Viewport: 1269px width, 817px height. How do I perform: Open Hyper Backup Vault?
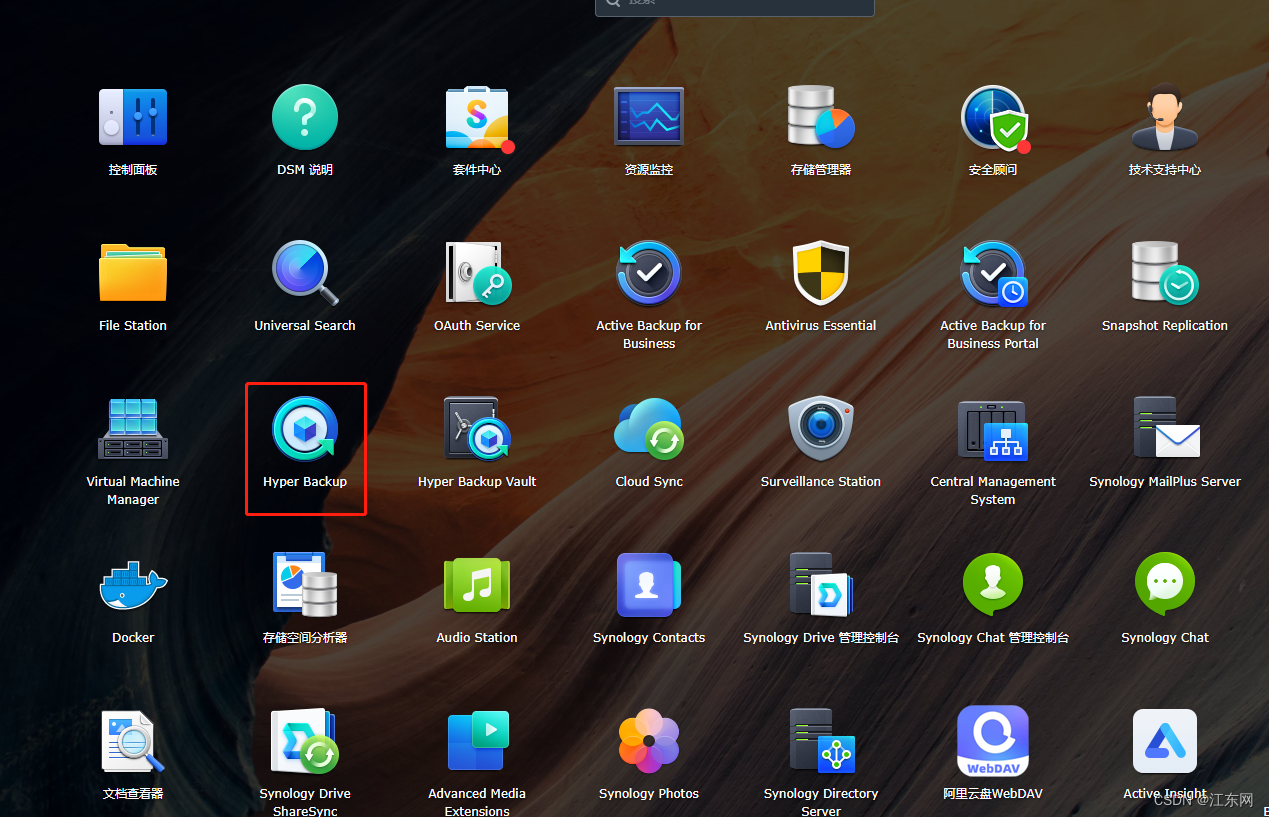click(477, 429)
